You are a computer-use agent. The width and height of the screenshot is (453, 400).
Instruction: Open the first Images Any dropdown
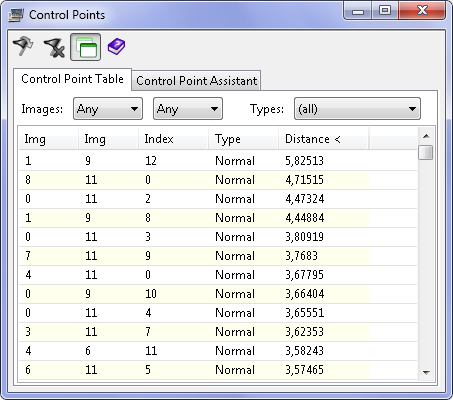click(x=108, y=109)
